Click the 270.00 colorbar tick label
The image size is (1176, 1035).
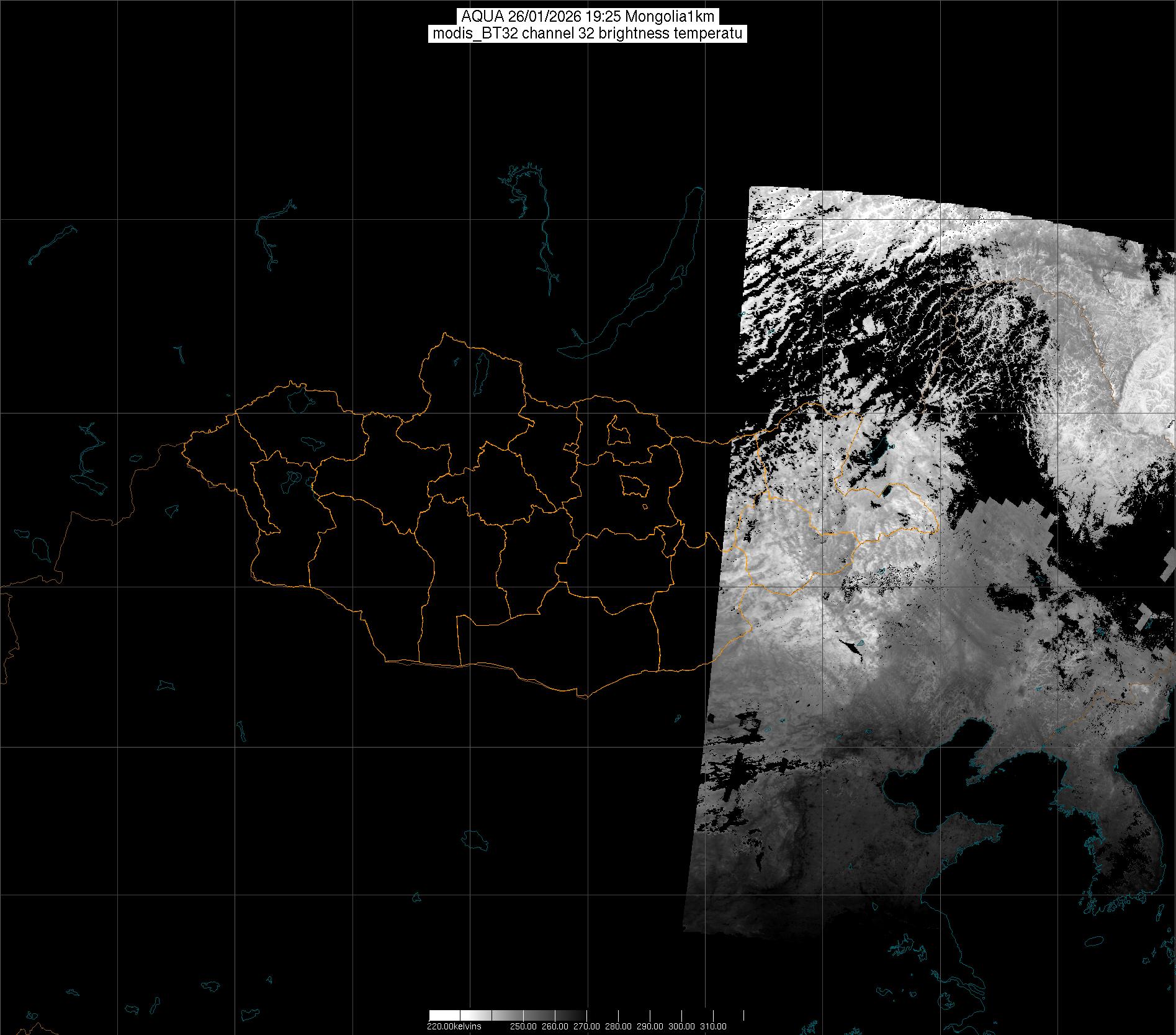tap(586, 1026)
